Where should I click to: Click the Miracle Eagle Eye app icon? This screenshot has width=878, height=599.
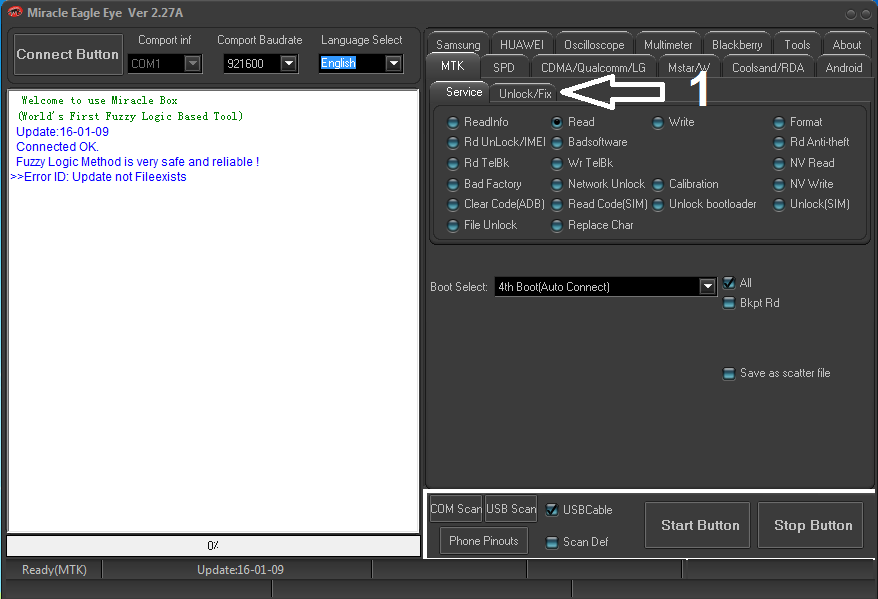(x=14, y=12)
